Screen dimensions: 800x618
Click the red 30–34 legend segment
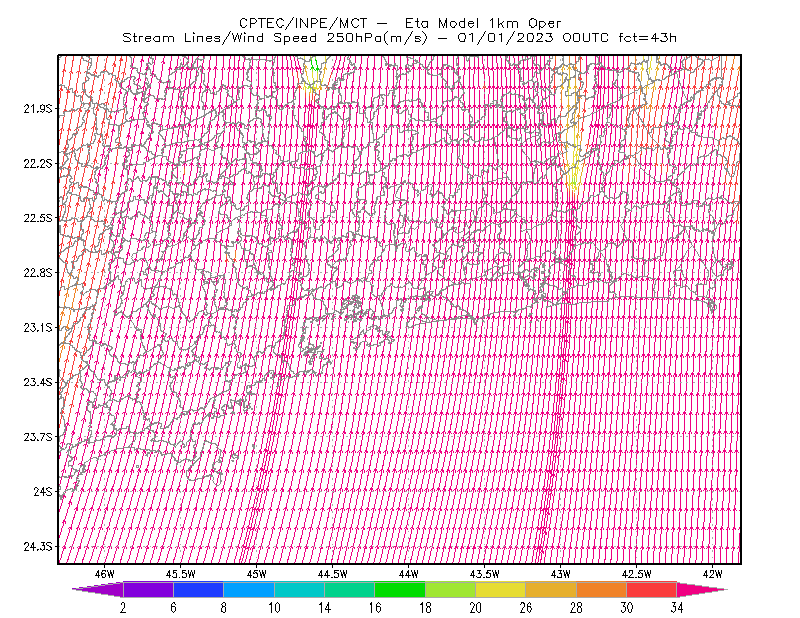(x=652, y=589)
